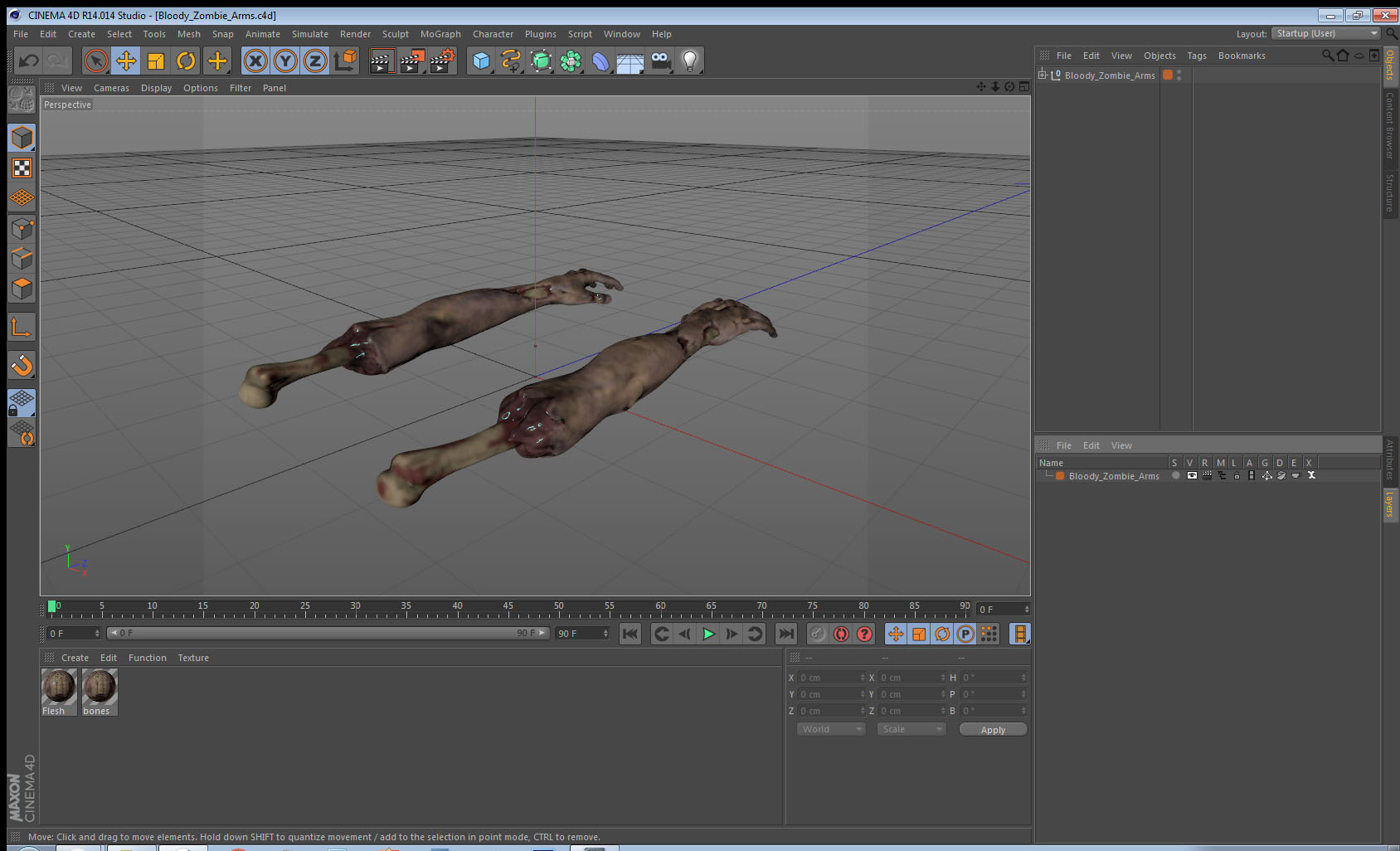Enable Texture mode checker icon
The image size is (1400, 851).
click(x=22, y=168)
